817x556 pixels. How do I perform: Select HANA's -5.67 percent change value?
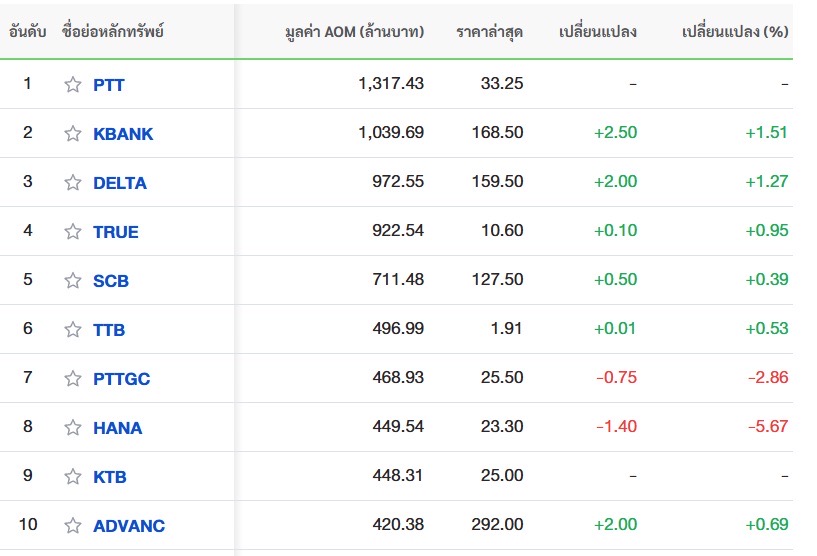768,427
